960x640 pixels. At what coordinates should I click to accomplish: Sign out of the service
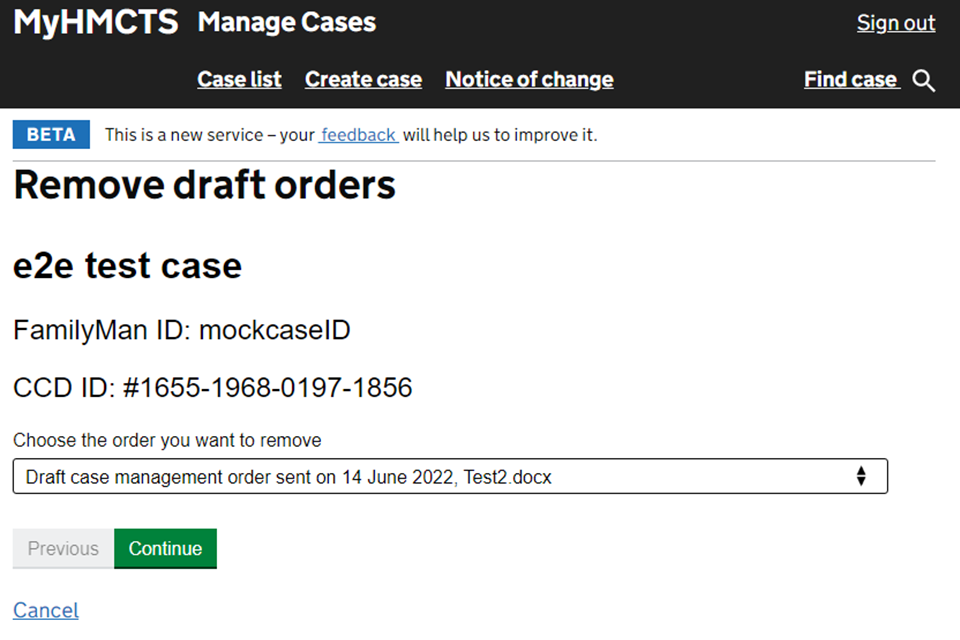pyautogui.click(x=895, y=23)
